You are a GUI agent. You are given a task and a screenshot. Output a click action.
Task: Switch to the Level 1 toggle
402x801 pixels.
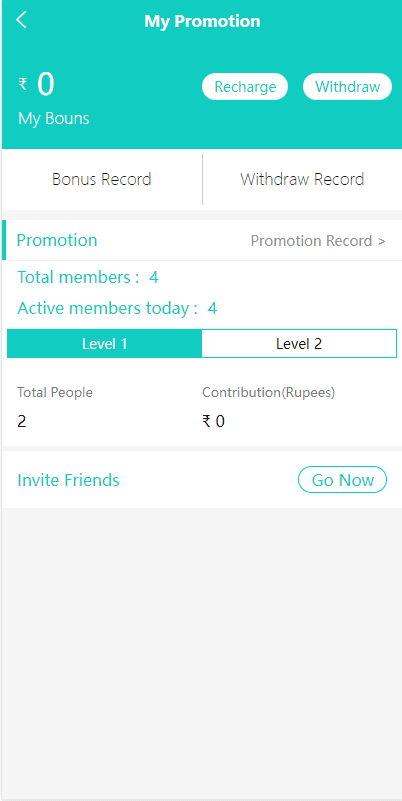105,344
